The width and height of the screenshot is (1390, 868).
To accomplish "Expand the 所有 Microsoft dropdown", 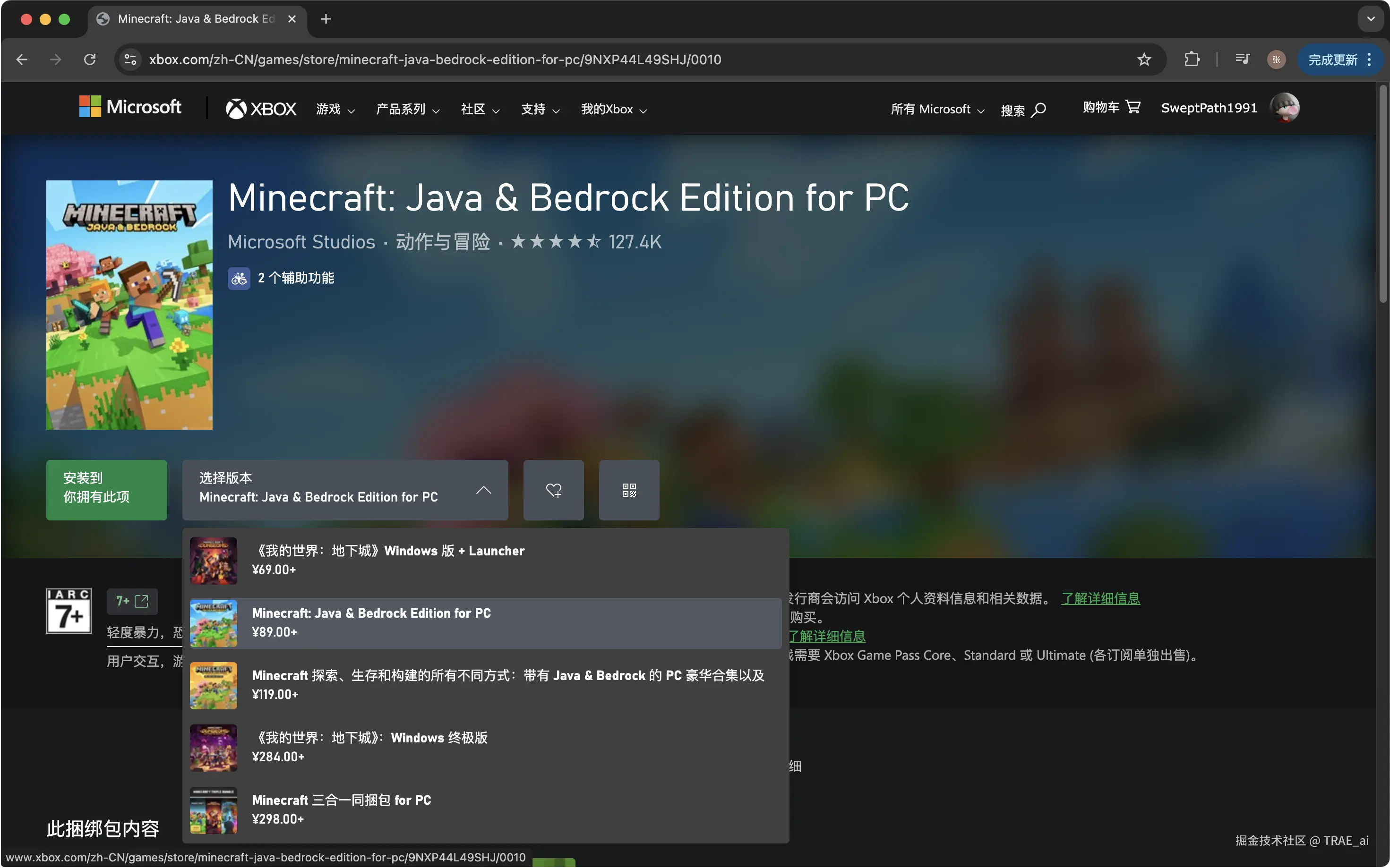I will point(937,109).
